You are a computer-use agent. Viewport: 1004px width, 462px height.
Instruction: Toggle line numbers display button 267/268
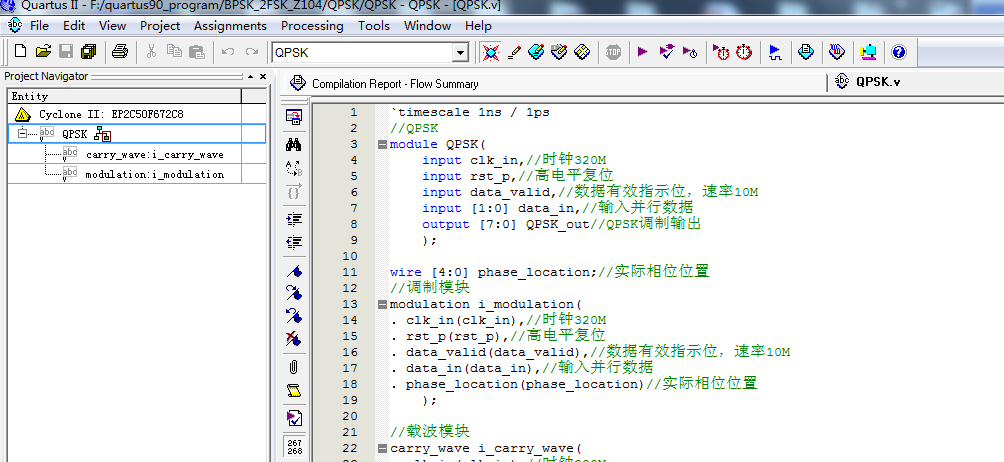294,446
